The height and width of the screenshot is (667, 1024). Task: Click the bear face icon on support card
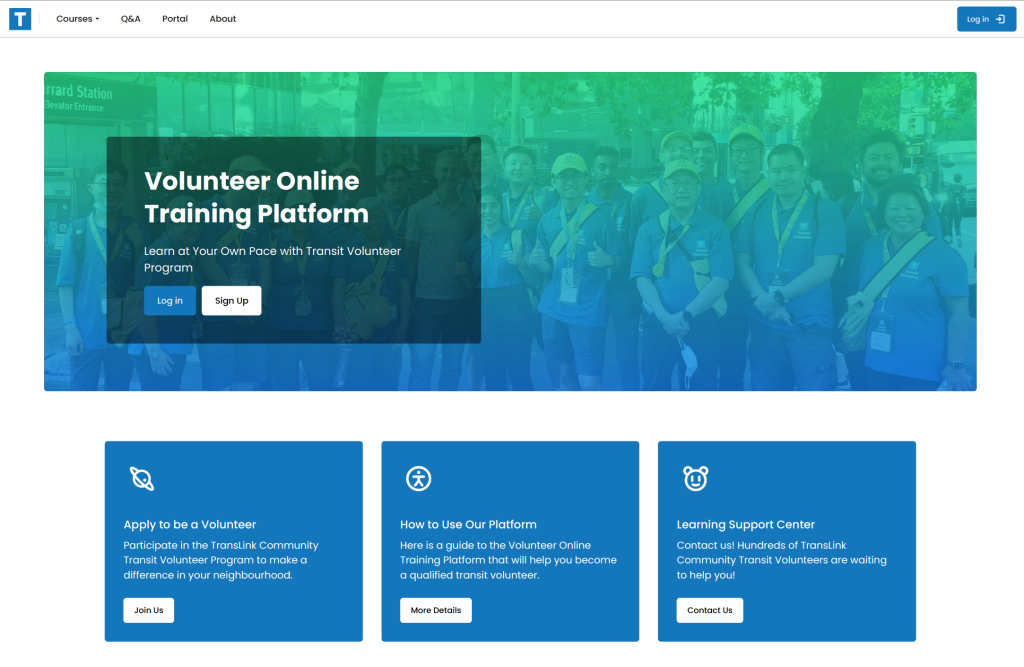[x=695, y=479]
